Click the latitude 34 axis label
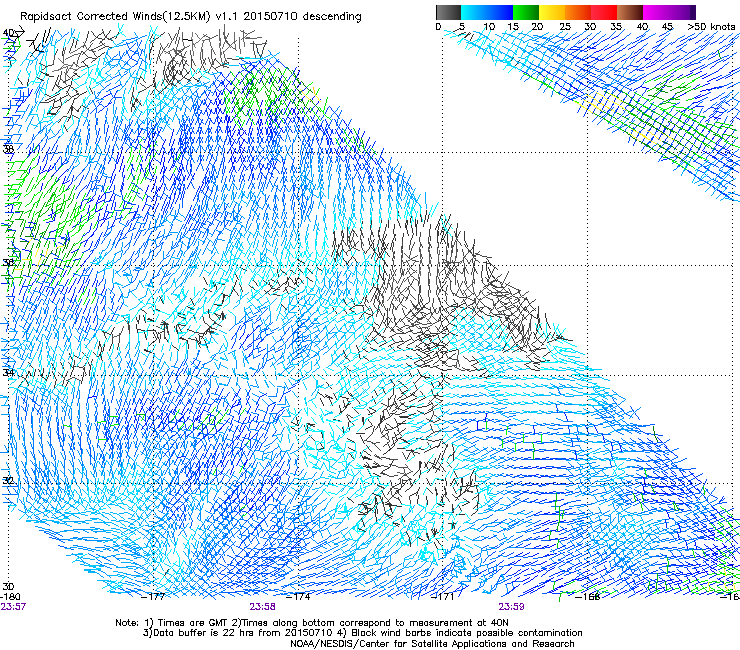This screenshot has height=650, width=740. click(x=8, y=373)
